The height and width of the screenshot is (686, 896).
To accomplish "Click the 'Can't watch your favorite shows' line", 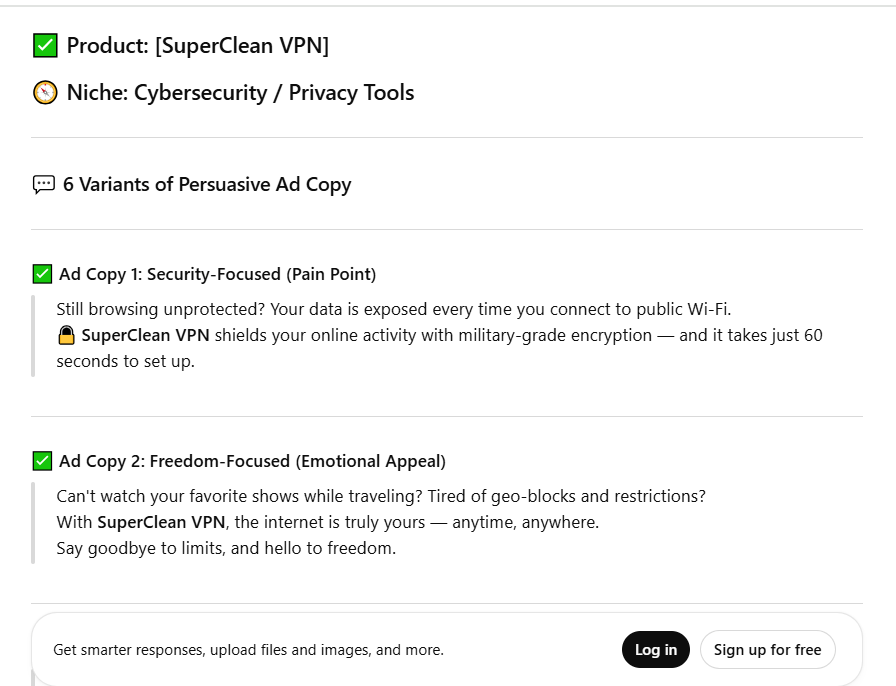I will 380,496.
